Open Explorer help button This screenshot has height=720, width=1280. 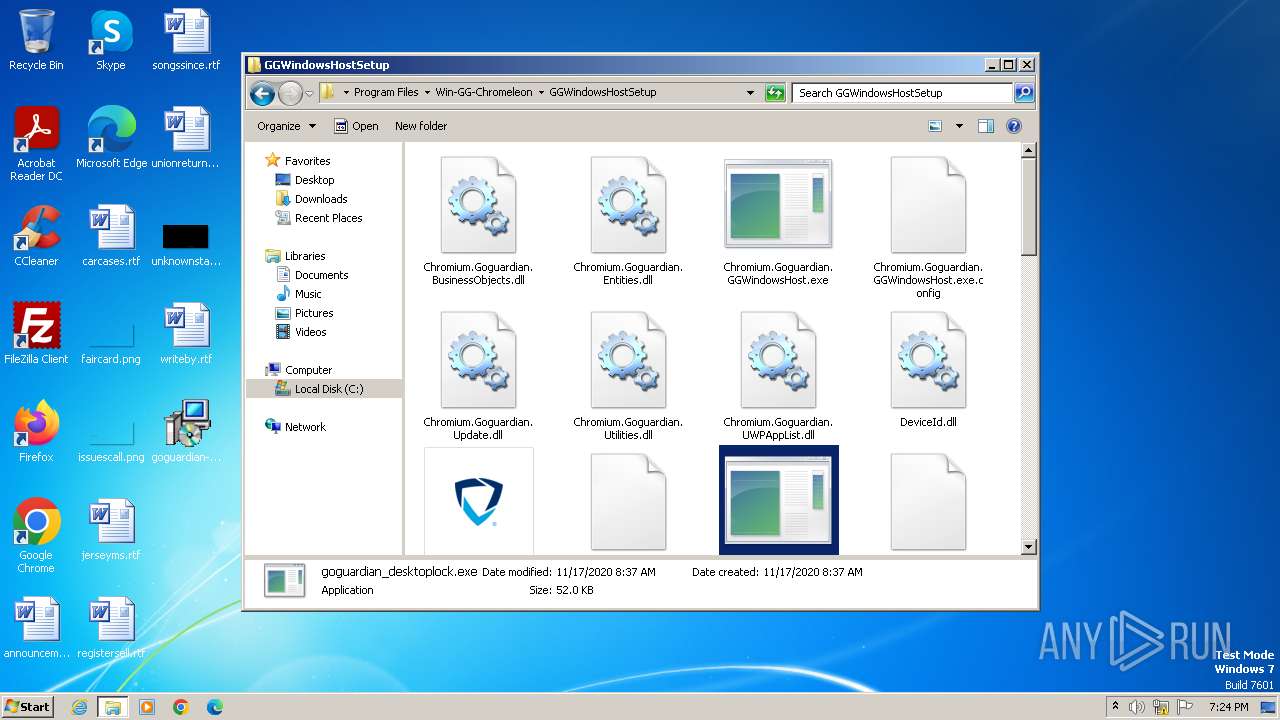1014,126
